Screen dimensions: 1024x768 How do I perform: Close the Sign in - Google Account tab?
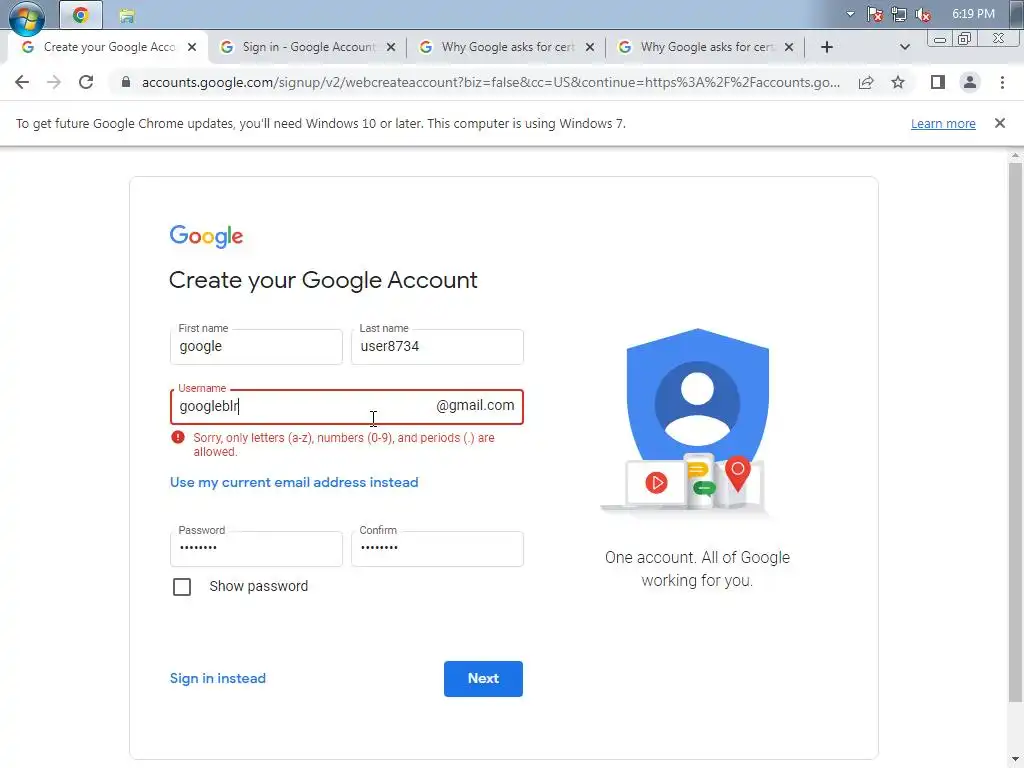(x=391, y=47)
